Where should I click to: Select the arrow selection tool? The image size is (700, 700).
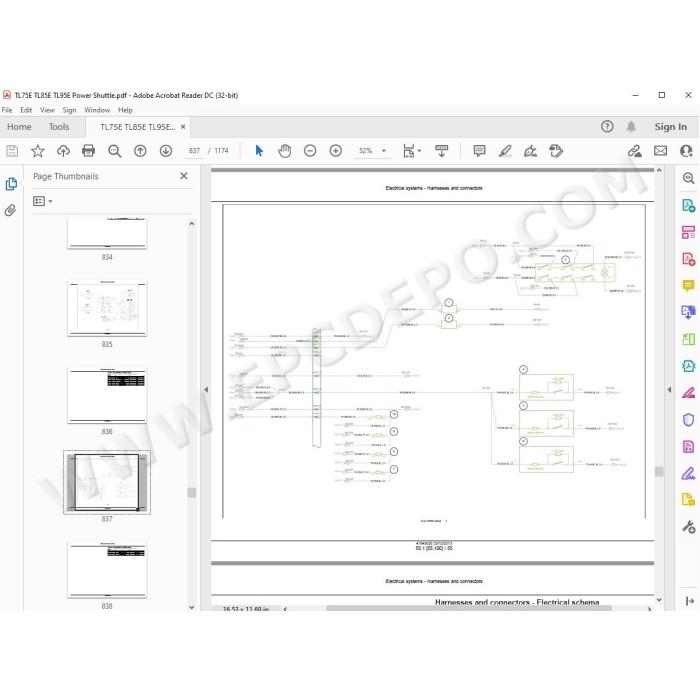click(259, 151)
